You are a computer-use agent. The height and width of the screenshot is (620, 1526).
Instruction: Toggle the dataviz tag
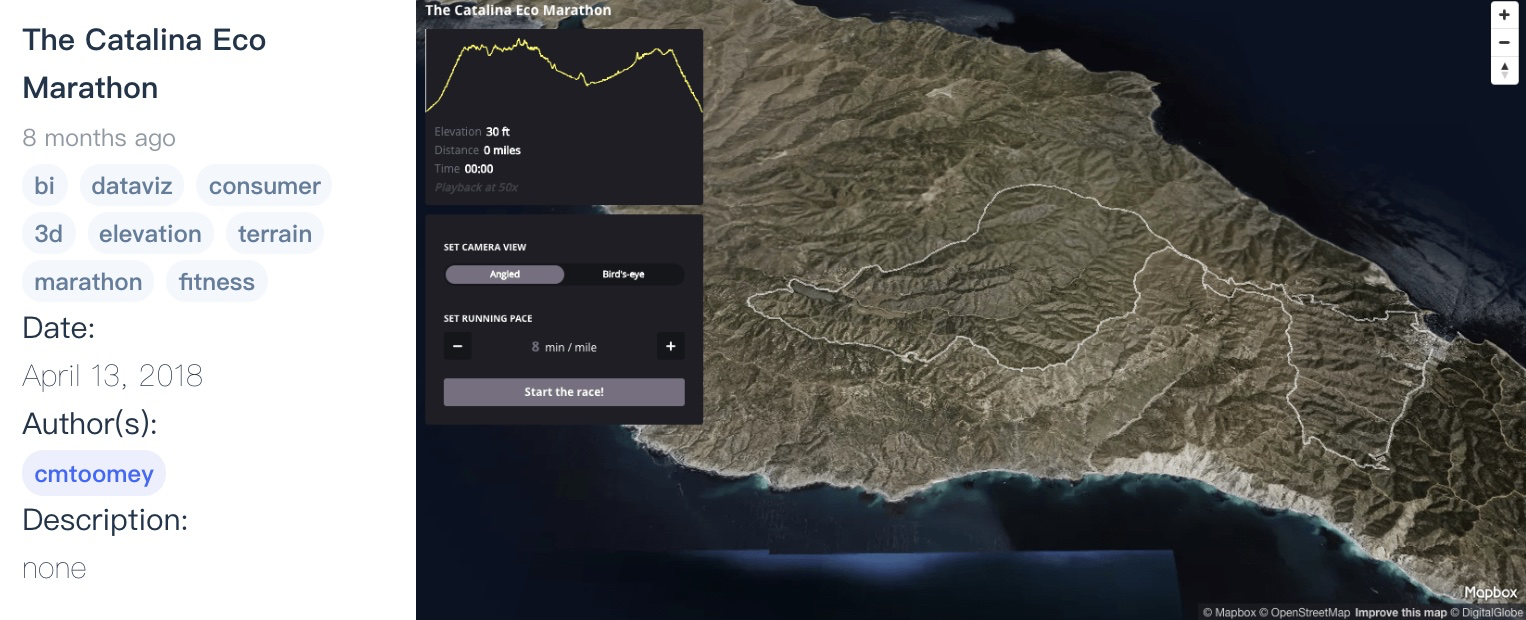131,185
